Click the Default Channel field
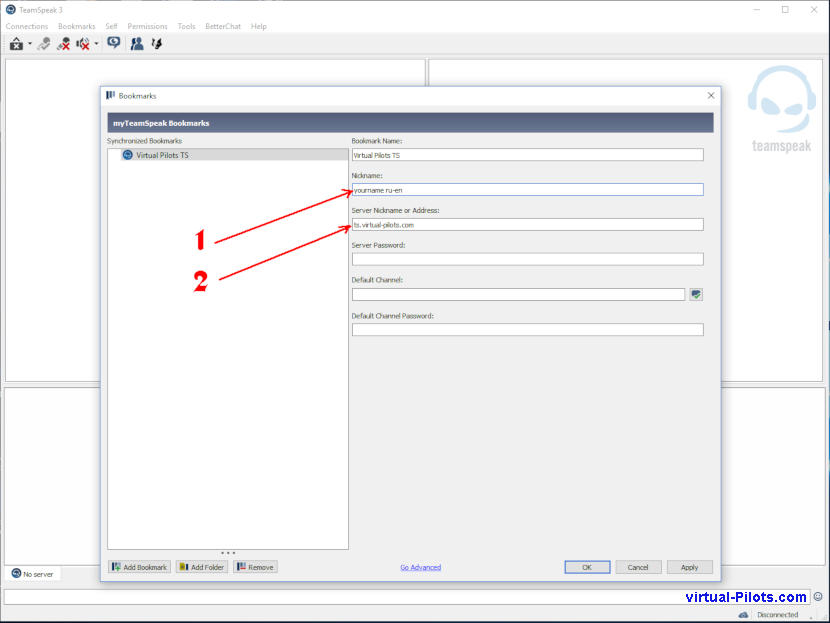This screenshot has width=830, height=623. [x=518, y=294]
